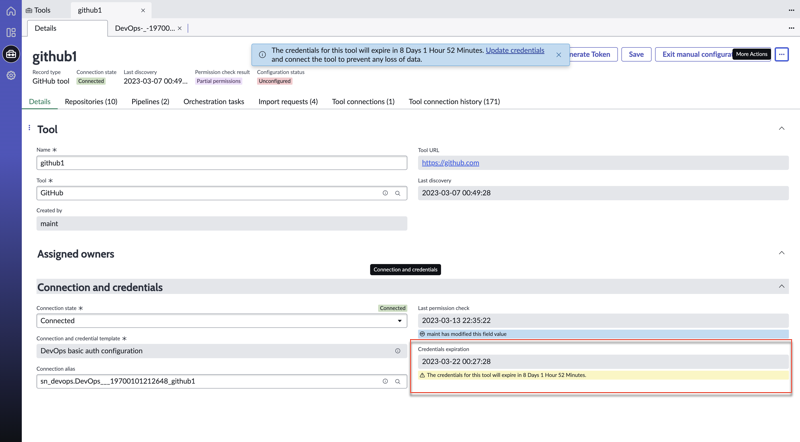
Task: Click header Last discovery value 2023-03-07
Action: click(156, 81)
